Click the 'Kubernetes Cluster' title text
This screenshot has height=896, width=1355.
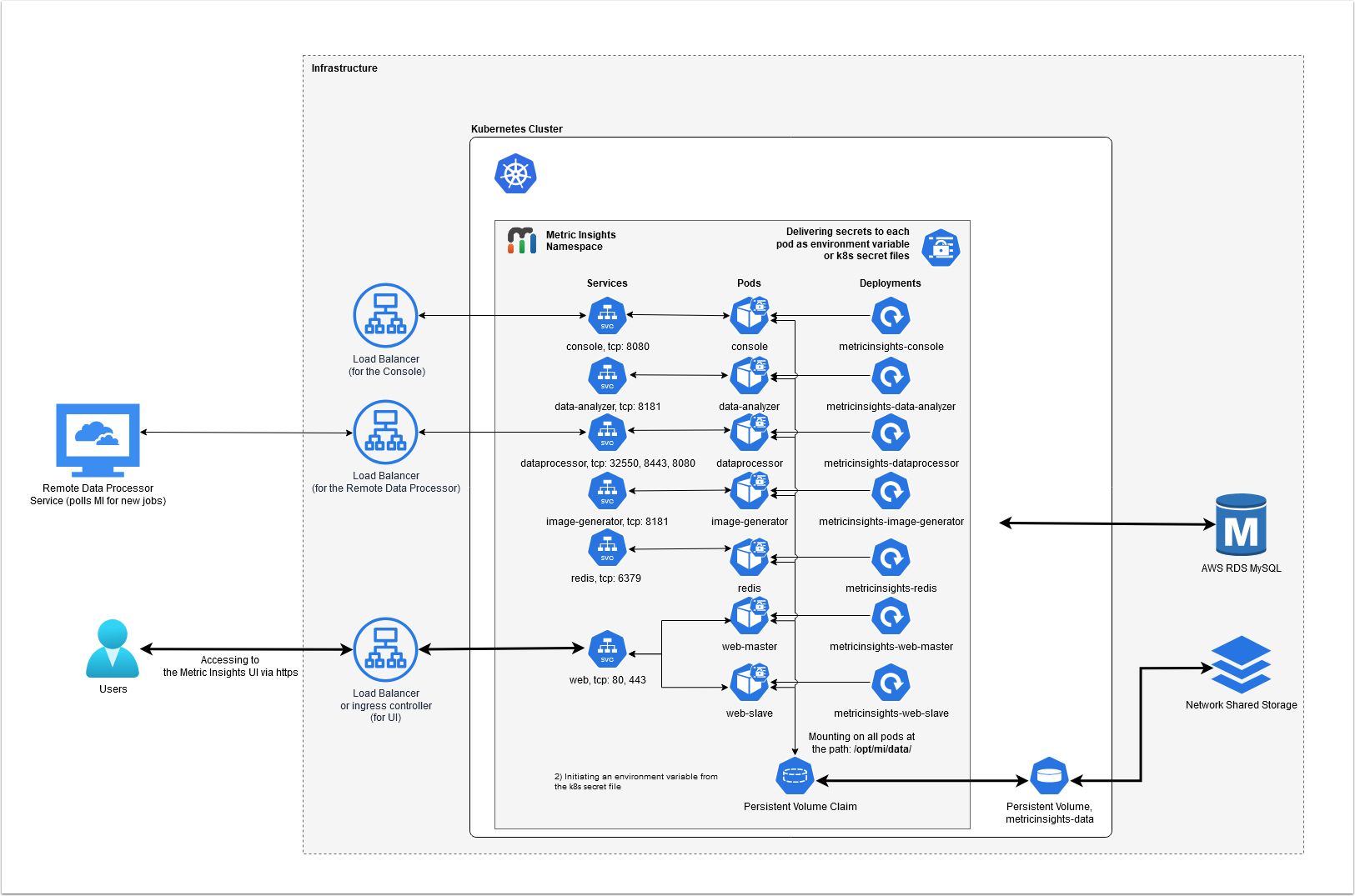tap(517, 129)
